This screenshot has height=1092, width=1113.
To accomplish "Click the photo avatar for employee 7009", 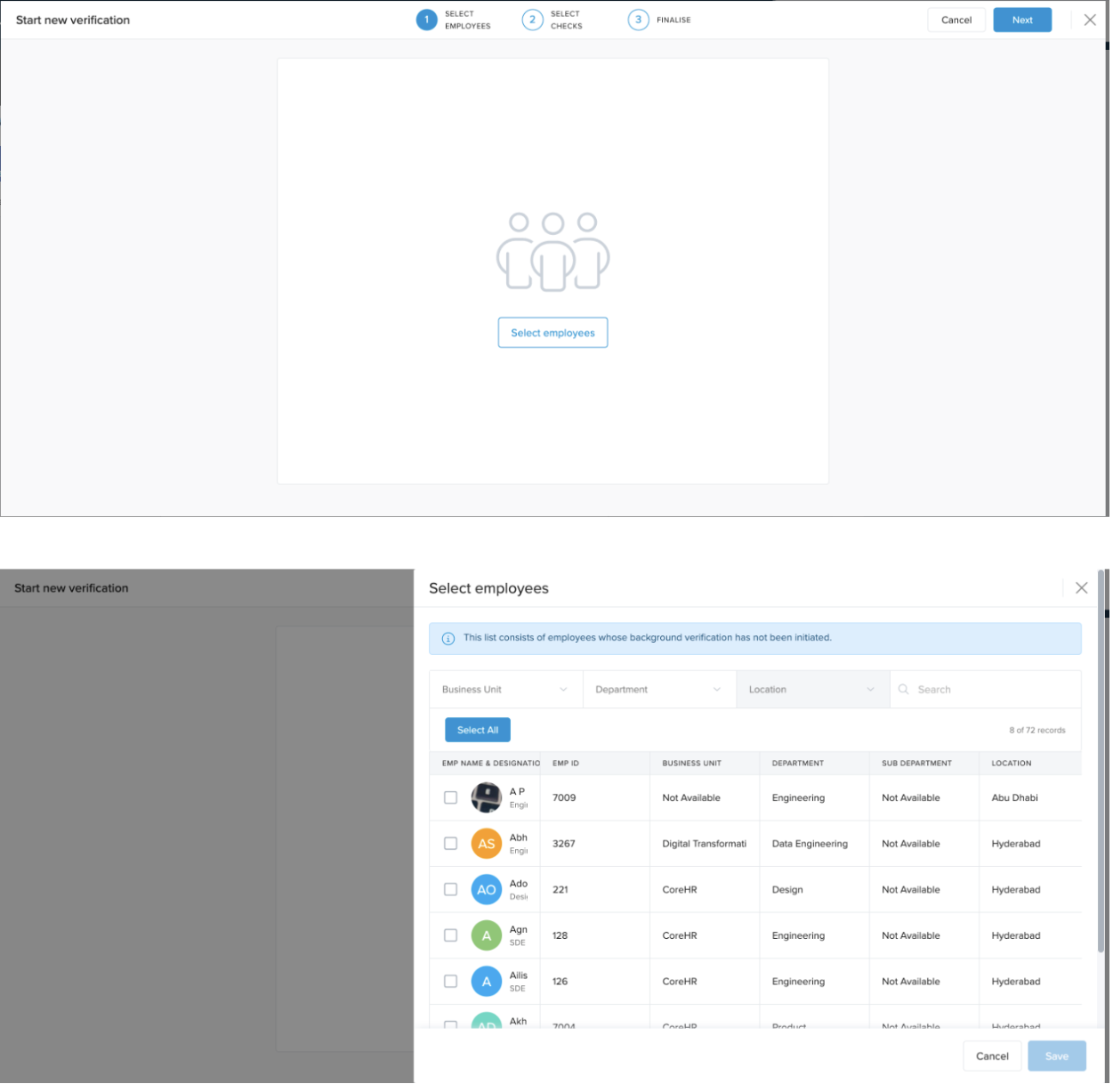I will pos(486,797).
